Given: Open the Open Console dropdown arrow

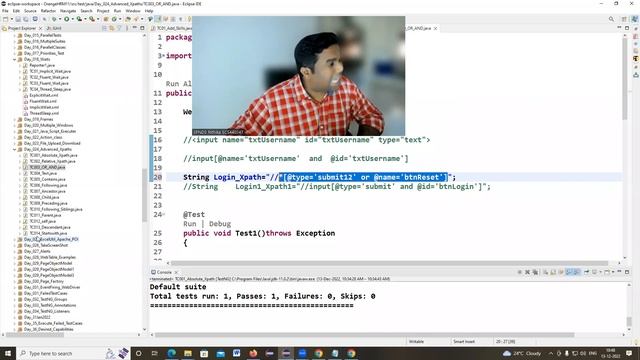Looking at the screenshot, I should coord(613,272).
